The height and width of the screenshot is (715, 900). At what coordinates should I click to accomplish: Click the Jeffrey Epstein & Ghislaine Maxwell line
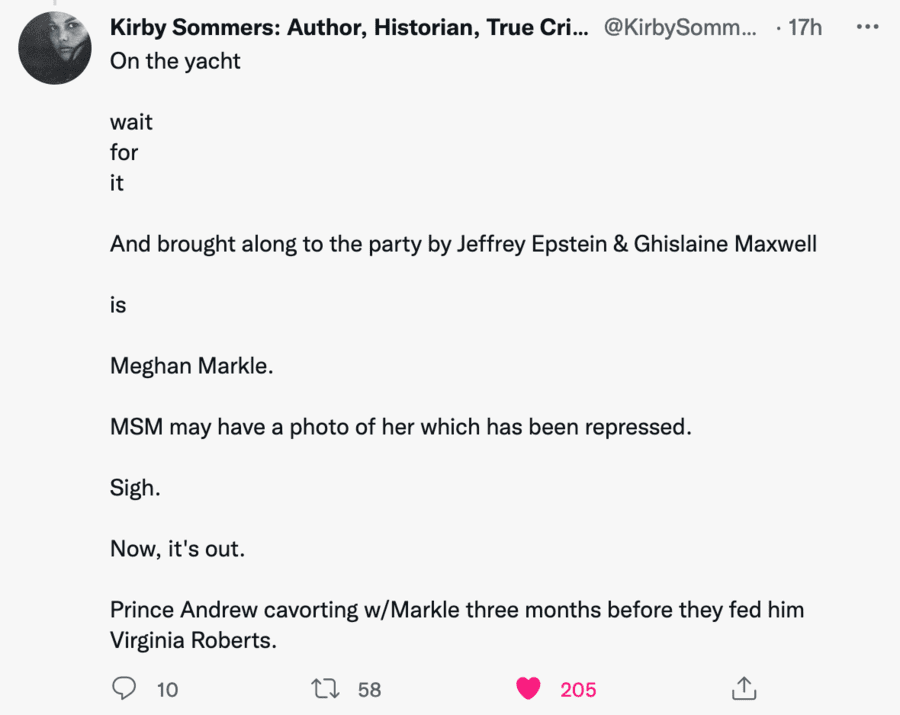tap(463, 244)
